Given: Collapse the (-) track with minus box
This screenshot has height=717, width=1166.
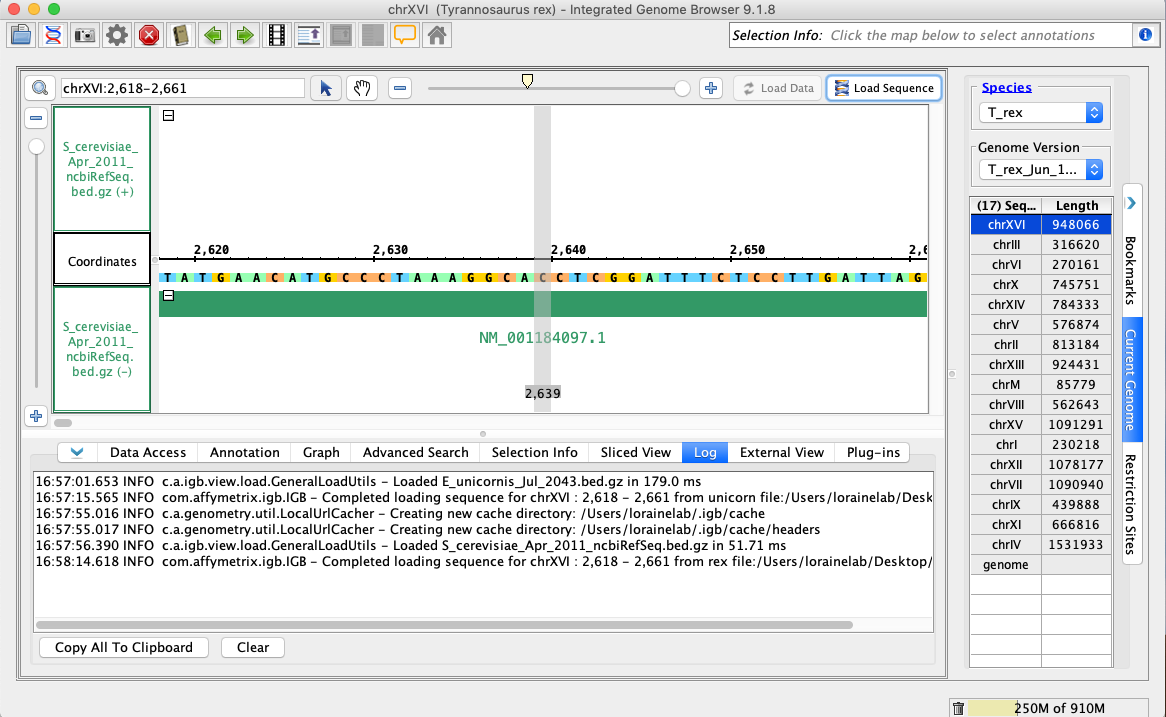Looking at the screenshot, I should [169, 295].
